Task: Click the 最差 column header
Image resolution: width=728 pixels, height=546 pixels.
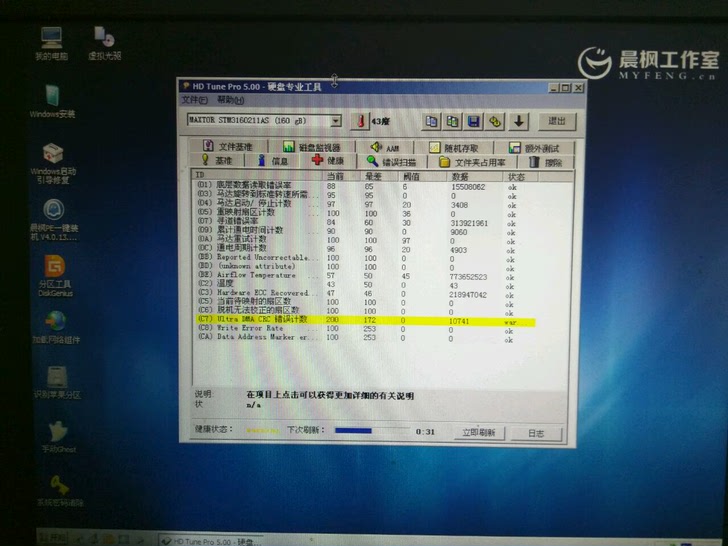Action: pyautogui.click(x=379, y=176)
